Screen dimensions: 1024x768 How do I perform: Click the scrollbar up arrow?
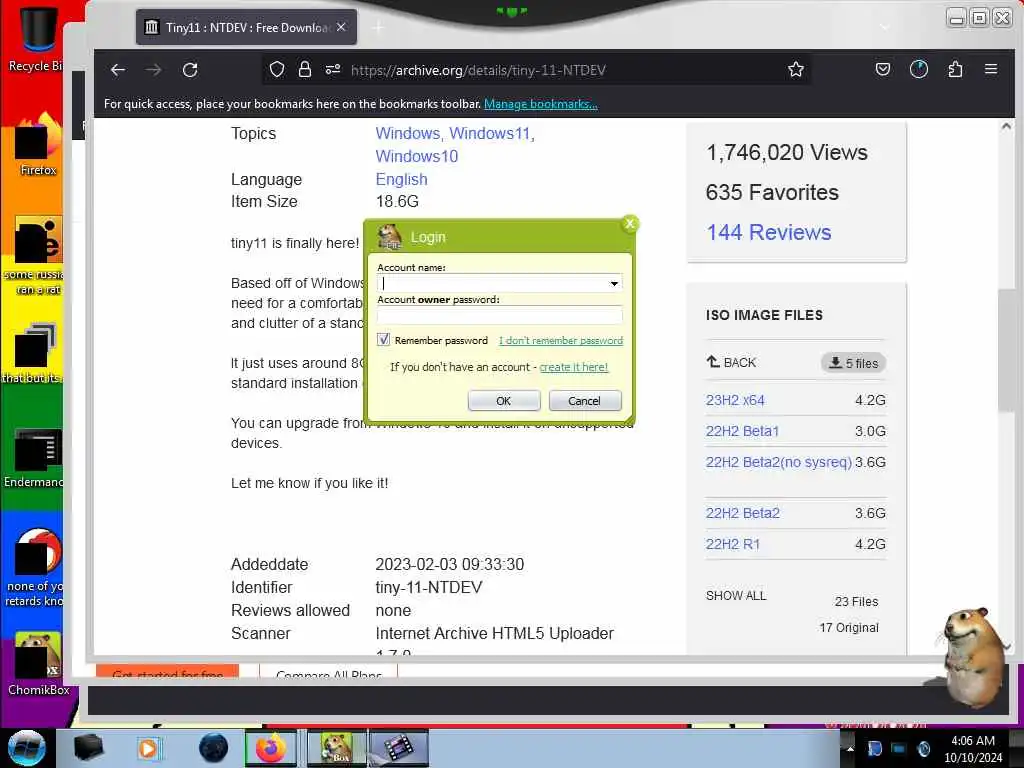pos(1006,127)
